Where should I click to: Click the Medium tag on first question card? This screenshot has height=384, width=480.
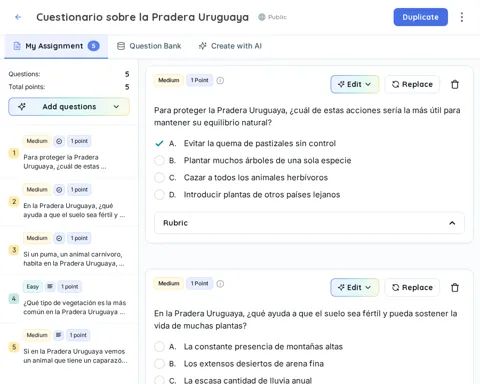169,80
